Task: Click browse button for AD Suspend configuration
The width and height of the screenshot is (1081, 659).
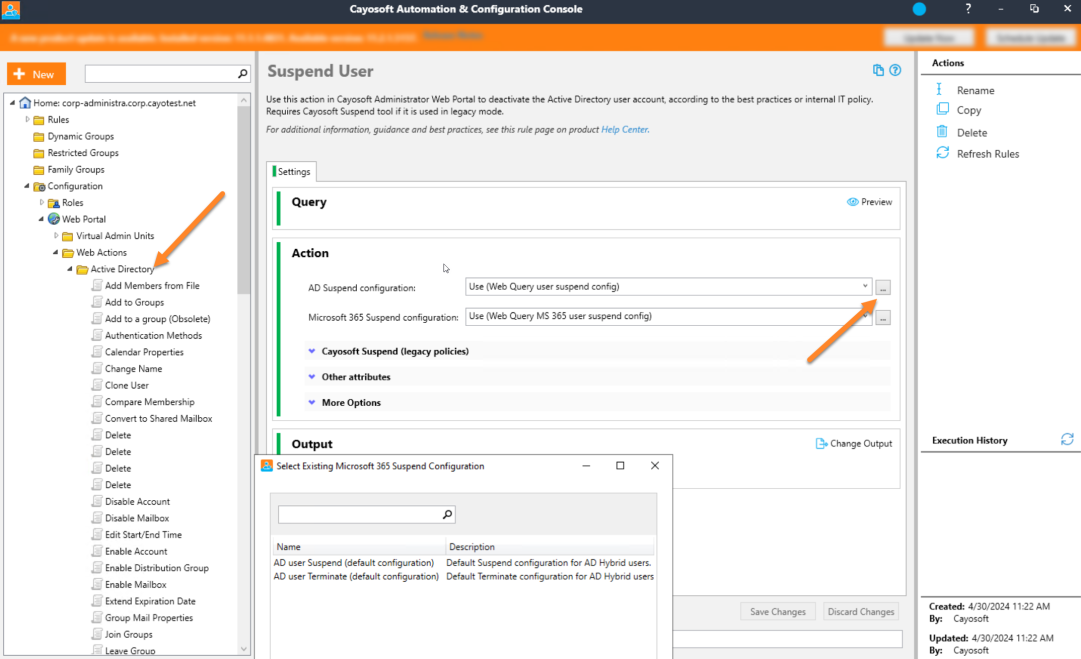Action: [x=883, y=287]
